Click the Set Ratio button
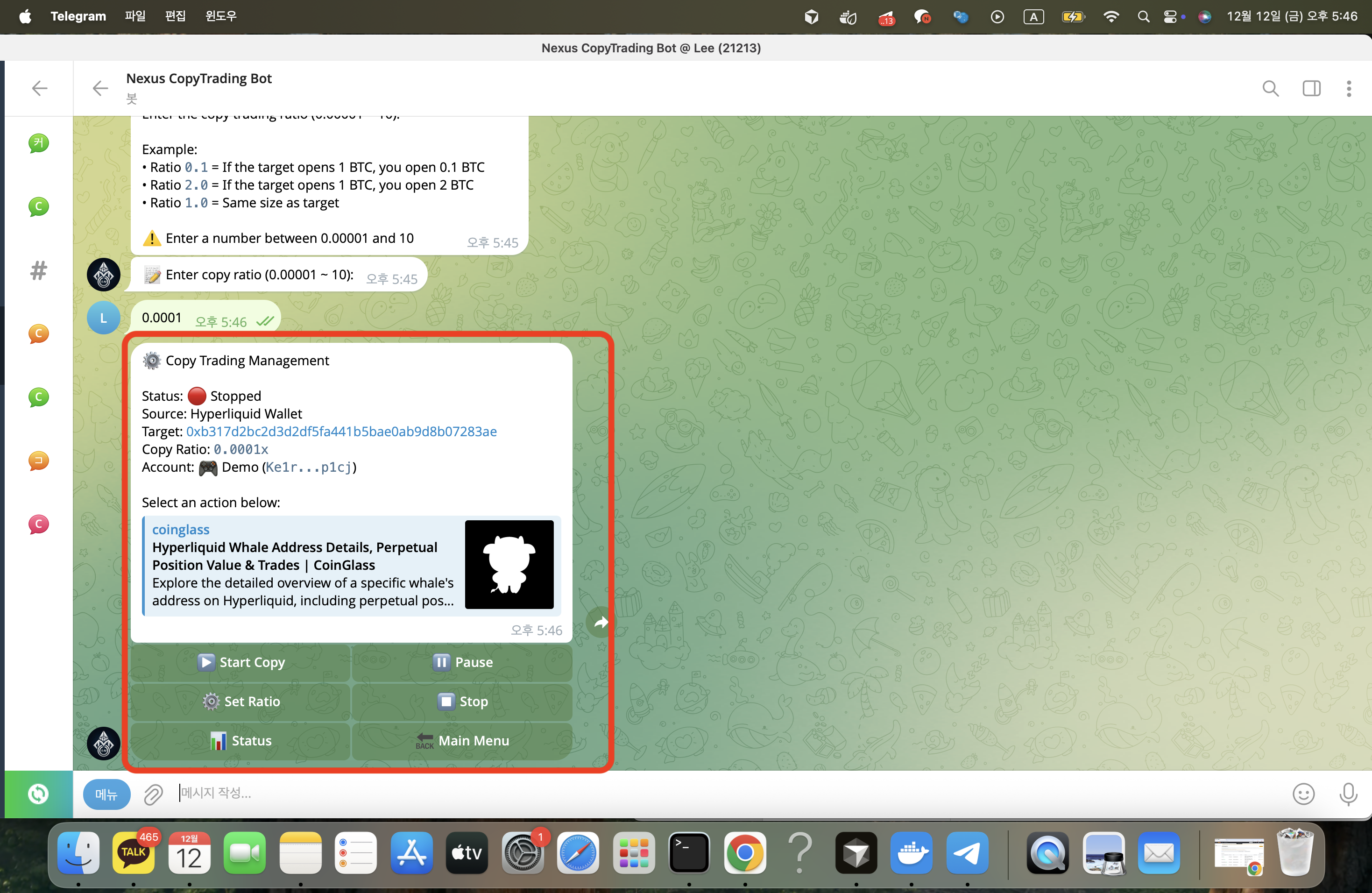Viewport: 1372px width, 893px height. 241,701
